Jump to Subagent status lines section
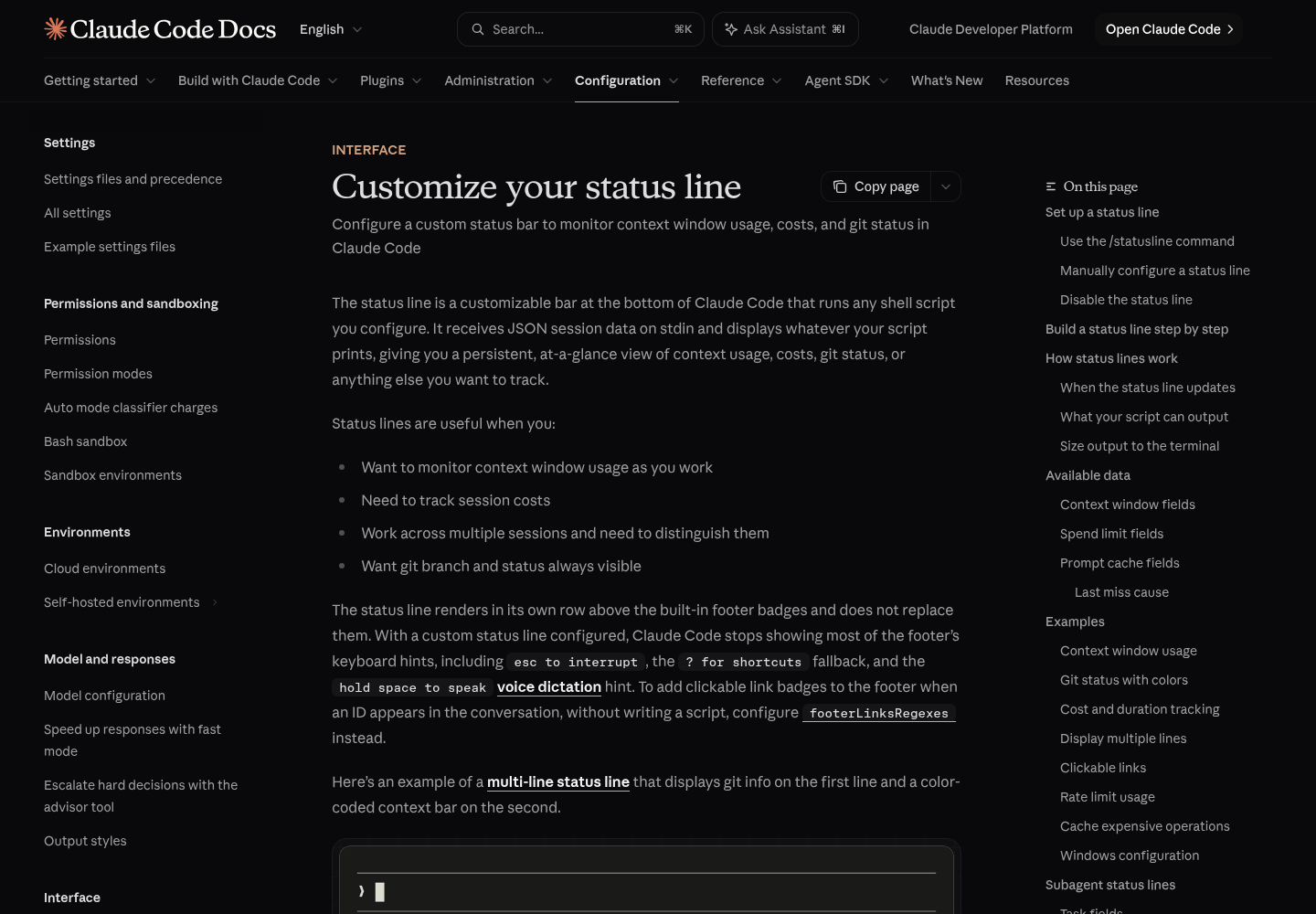 [x=1110, y=885]
